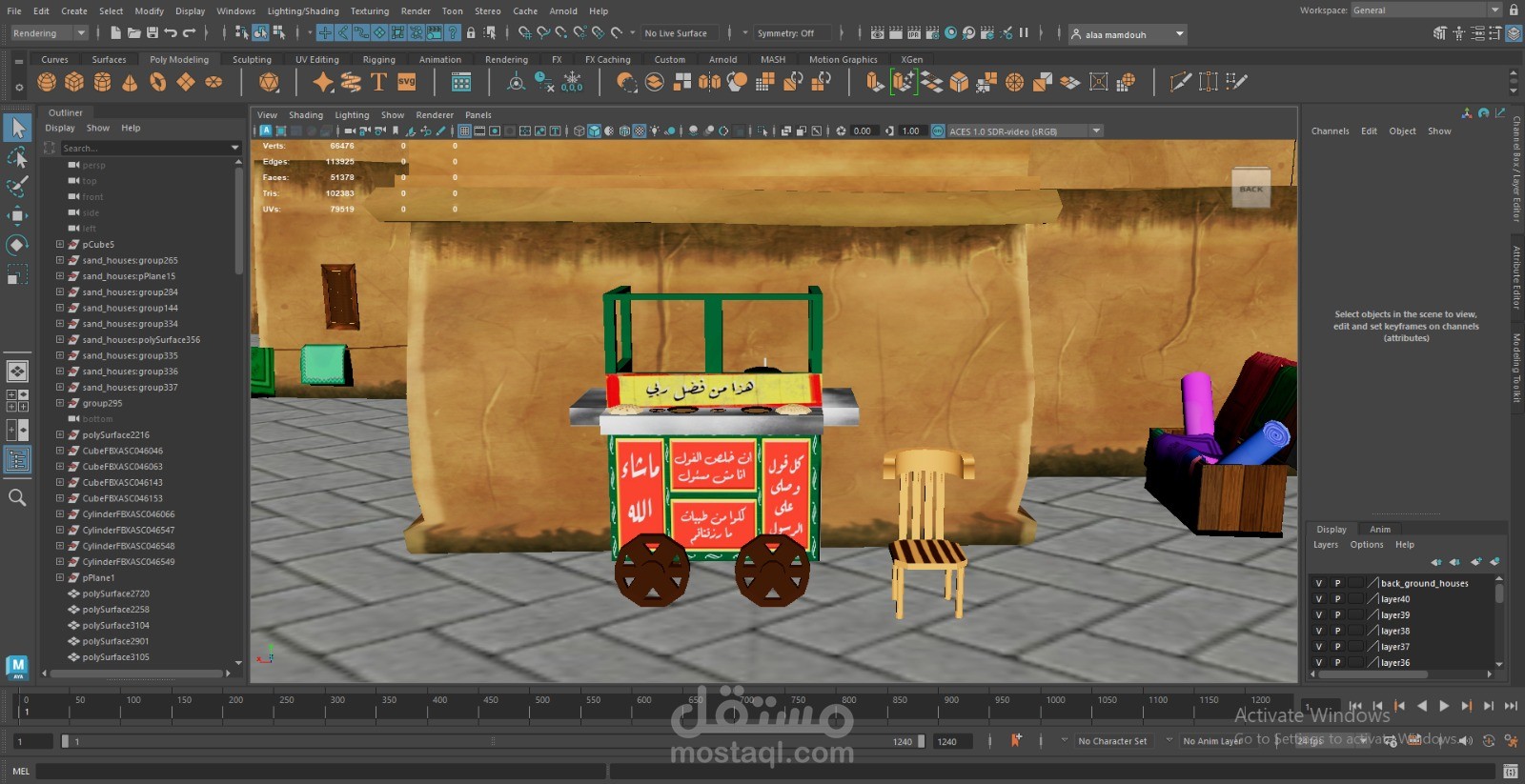Click the SVG import shelf icon
Image resolution: width=1525 pixels, height=784 pixels.
[x=407, y=83]
